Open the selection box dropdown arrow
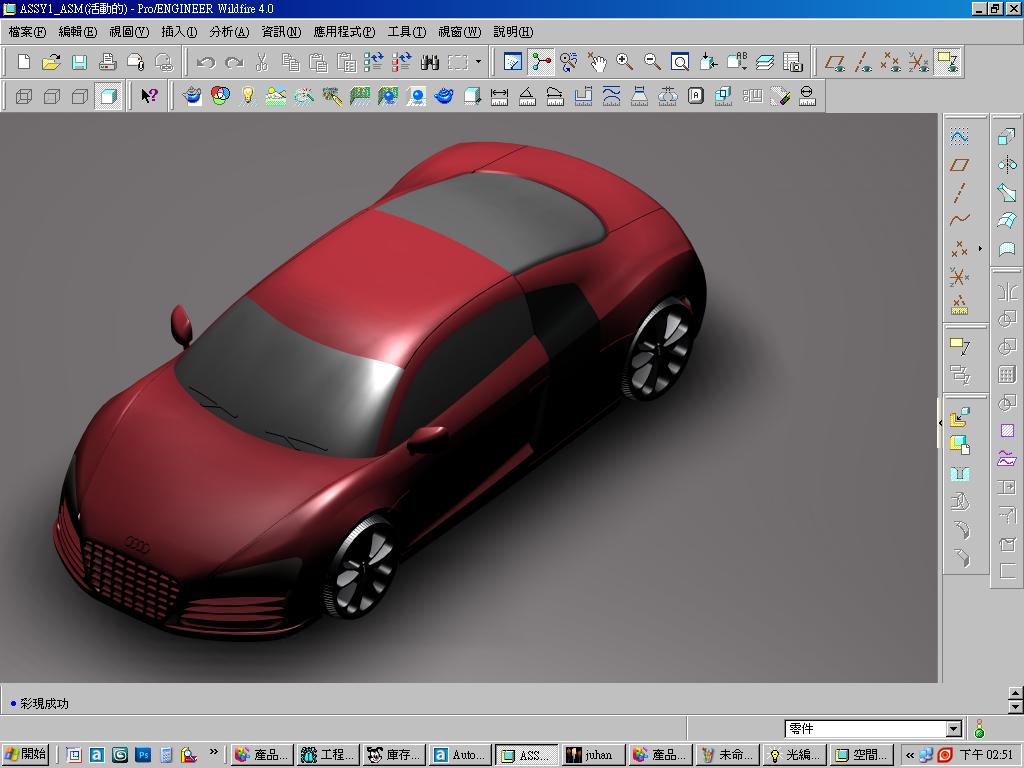This screenshot has height=768, width=1024. tap(479, 62)
